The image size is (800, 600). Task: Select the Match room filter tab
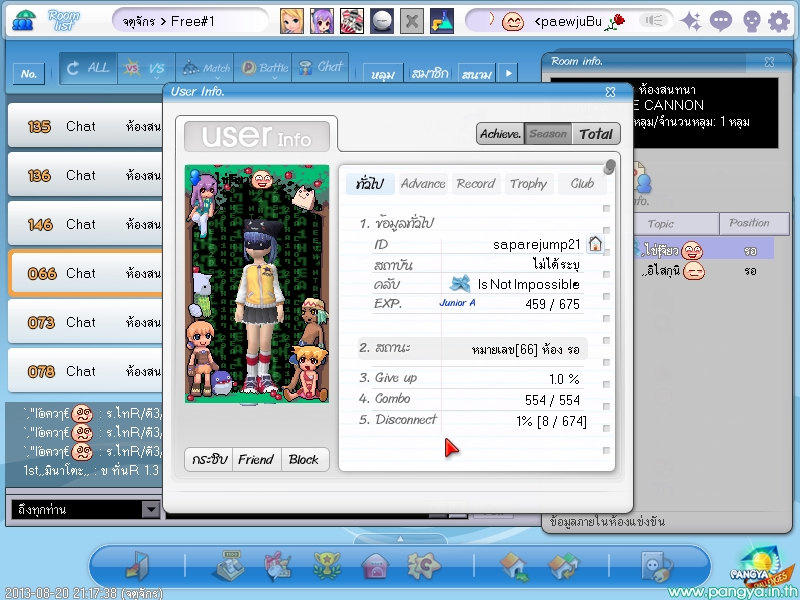(205, 68)
